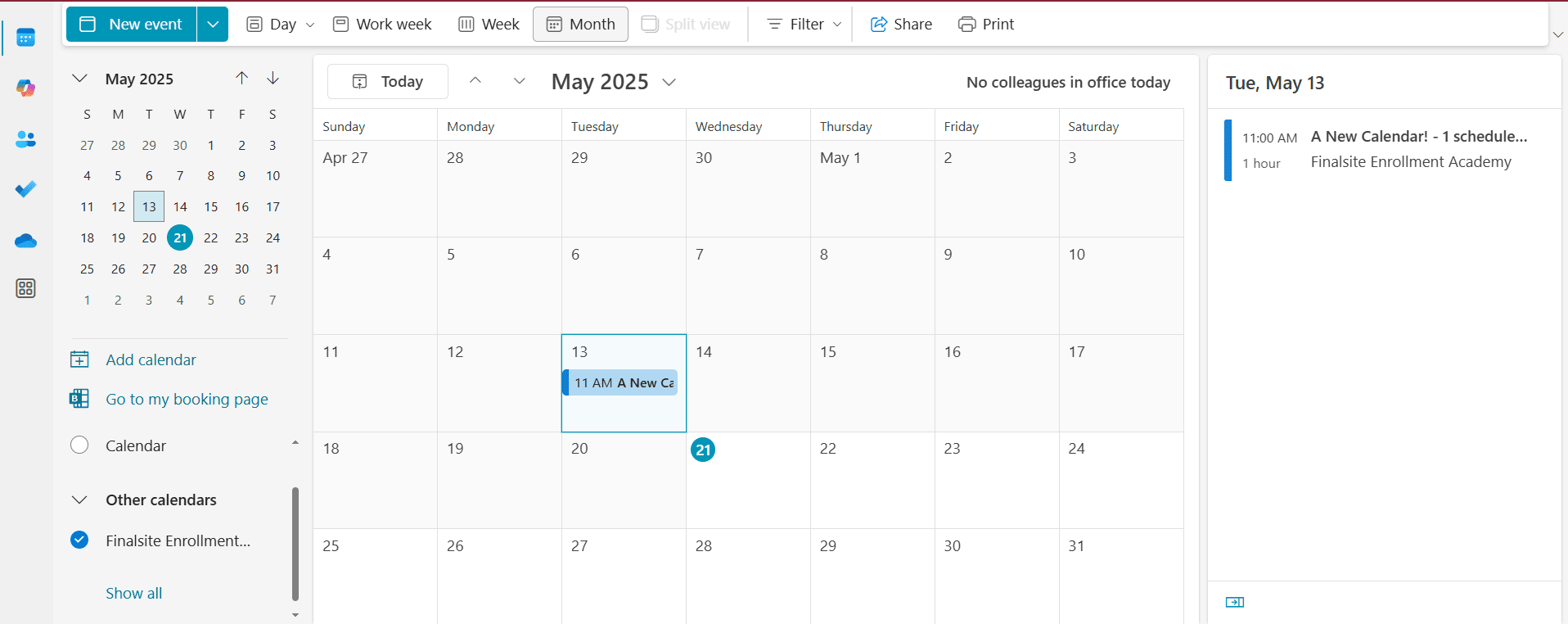Collapse the Other calendars group
The width and height of the screenshot is (1568, 624).
[x=79, y=500]
